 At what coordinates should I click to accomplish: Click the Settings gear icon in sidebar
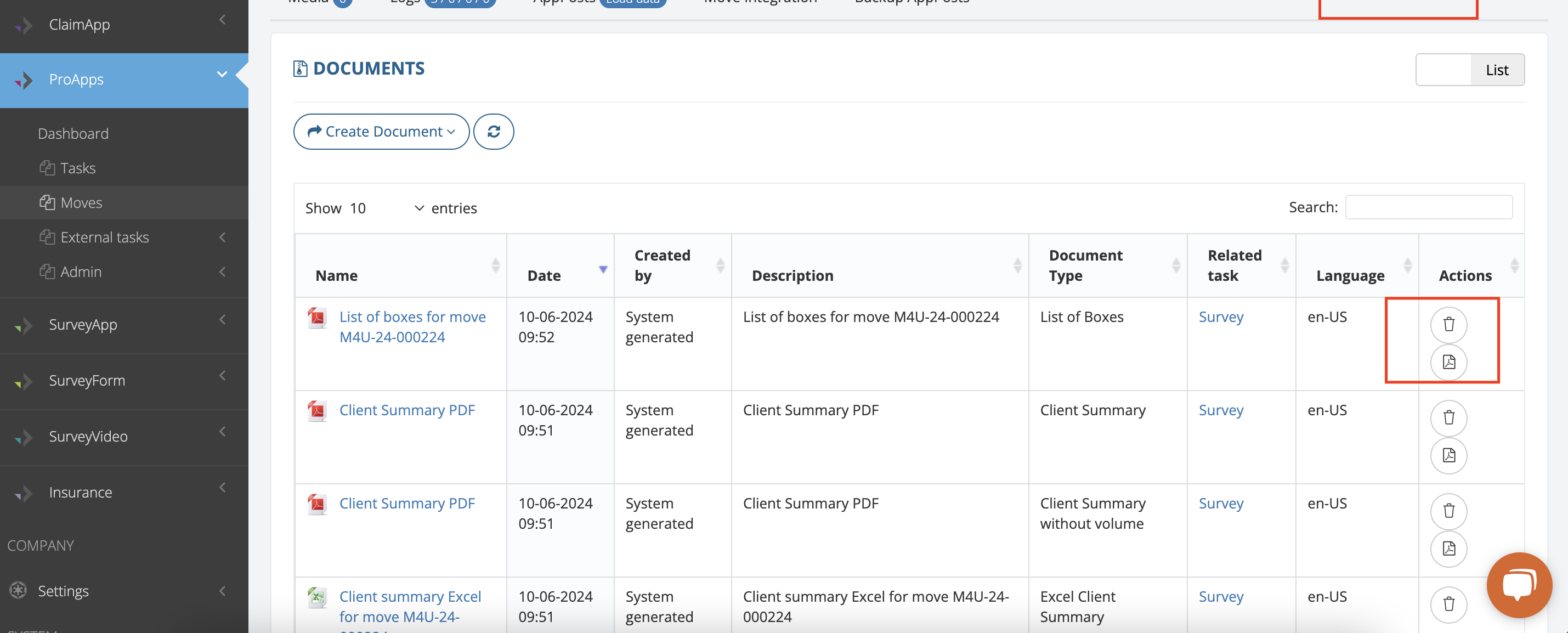tap(18, 590)
